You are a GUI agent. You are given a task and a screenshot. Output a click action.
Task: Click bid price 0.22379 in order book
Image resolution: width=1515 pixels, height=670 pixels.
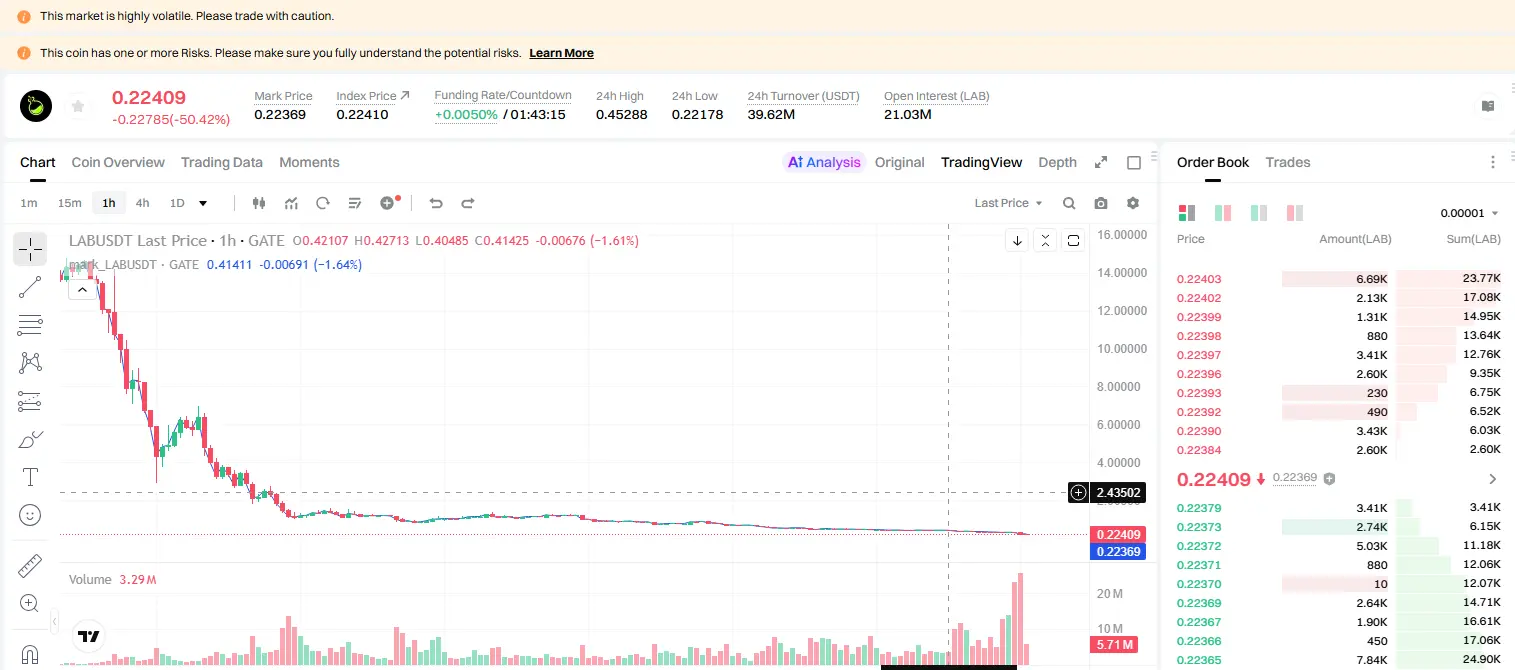pos(1199,508)
